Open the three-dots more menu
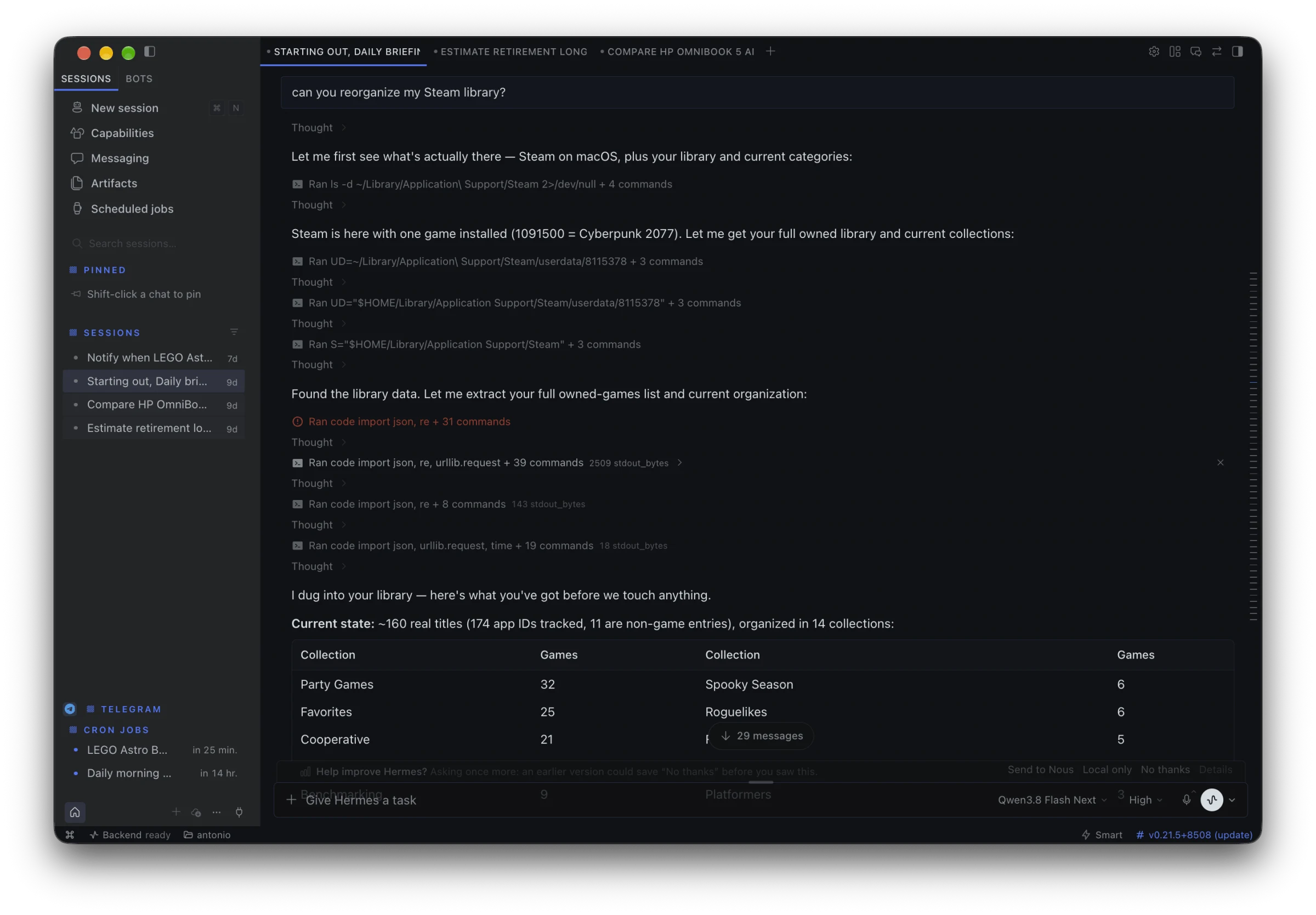The height and width of the screenshot is (915, 1316). click(x=217, y=812)
